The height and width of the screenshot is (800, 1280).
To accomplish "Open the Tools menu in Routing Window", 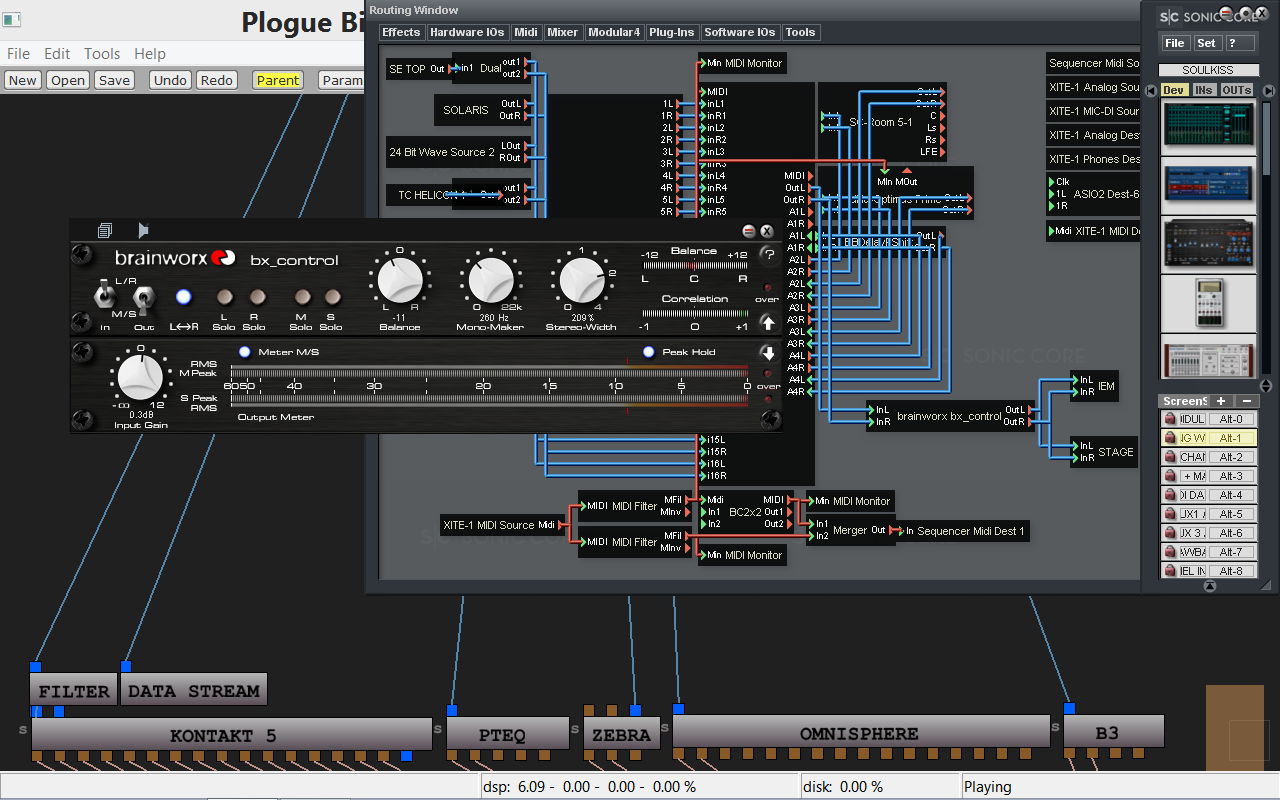I will click(800, 32).
